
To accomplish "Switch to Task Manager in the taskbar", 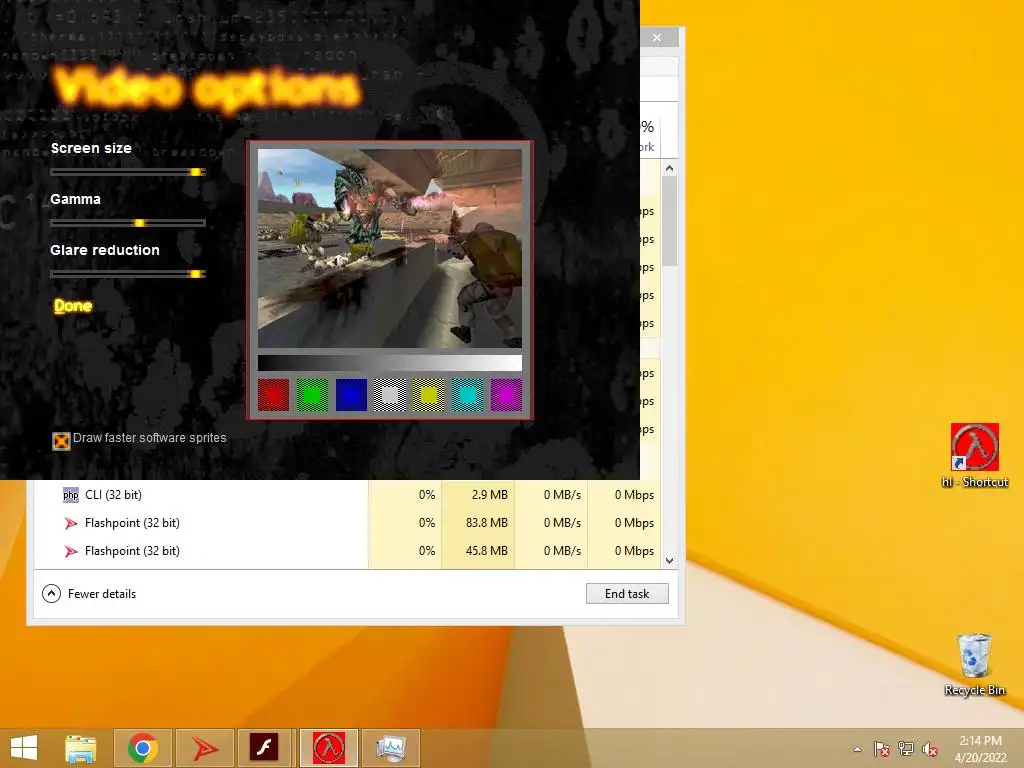I will click(391, 748).
